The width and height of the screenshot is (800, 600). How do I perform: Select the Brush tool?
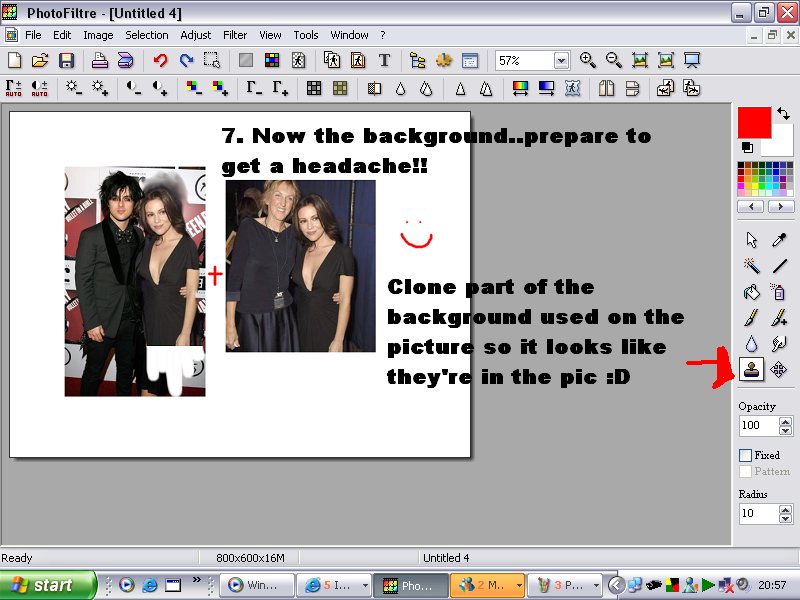[x=752, y=318]
